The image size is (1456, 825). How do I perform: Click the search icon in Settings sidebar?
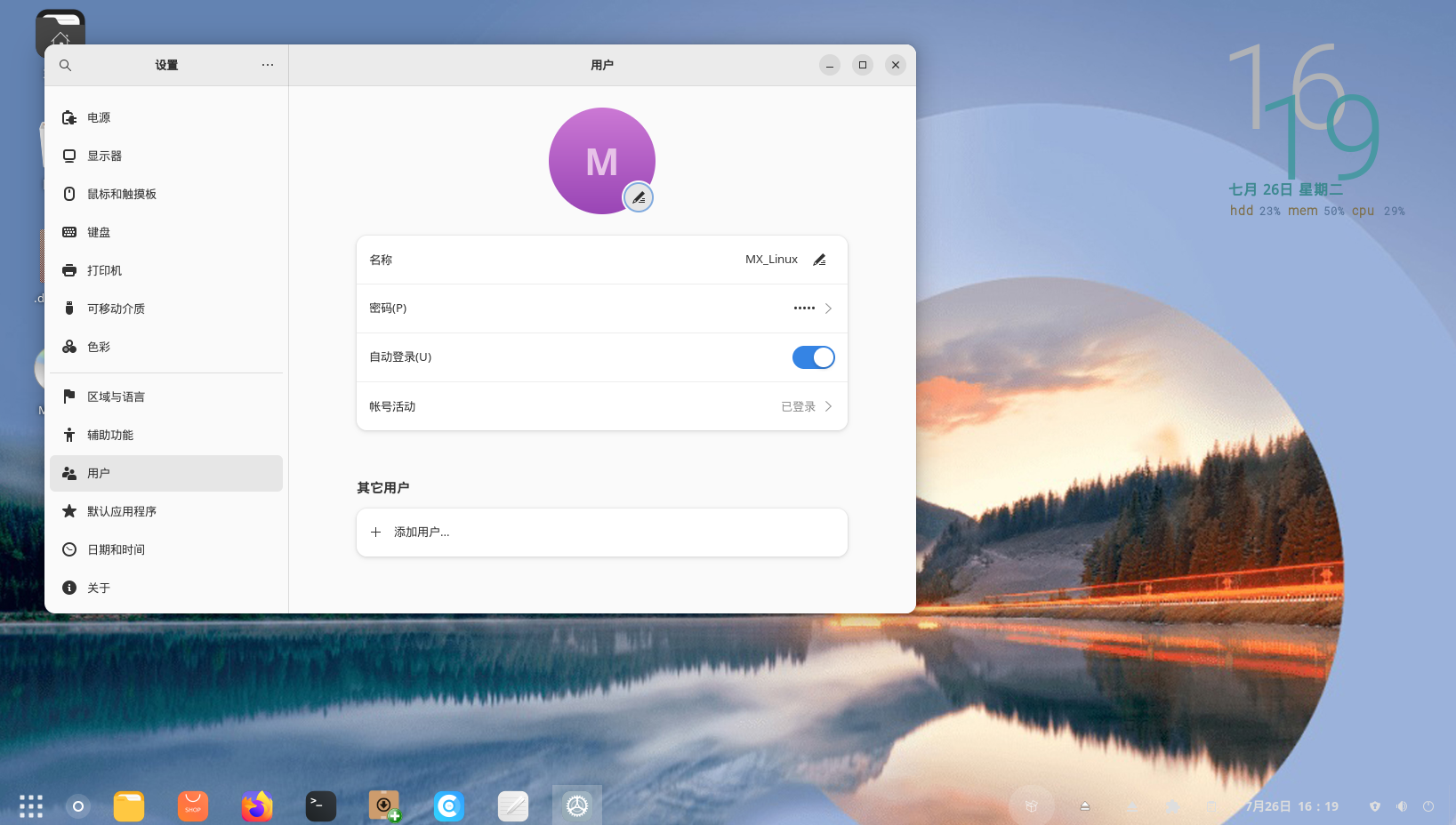(x=65, y=65)
